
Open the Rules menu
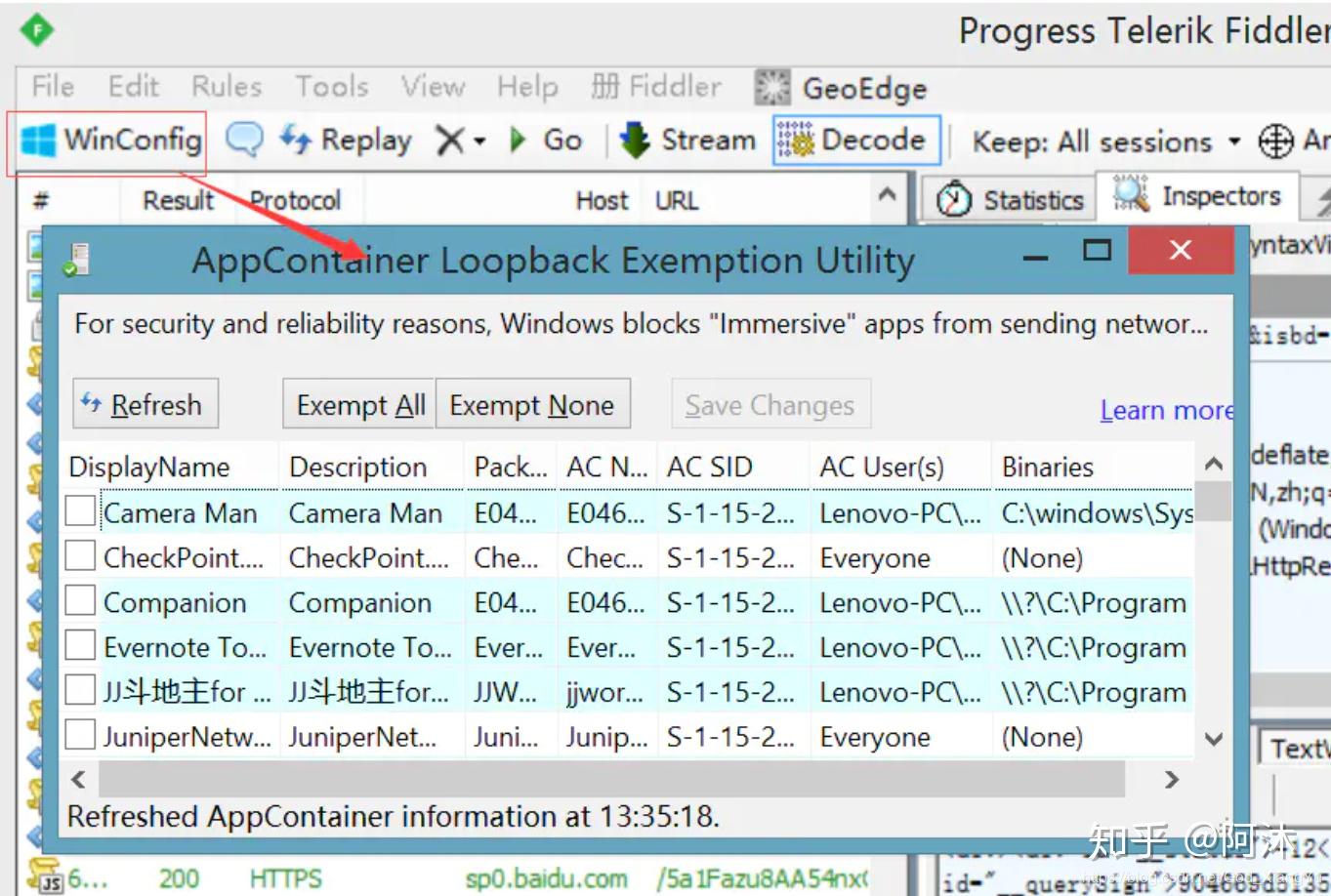(227, 87)
